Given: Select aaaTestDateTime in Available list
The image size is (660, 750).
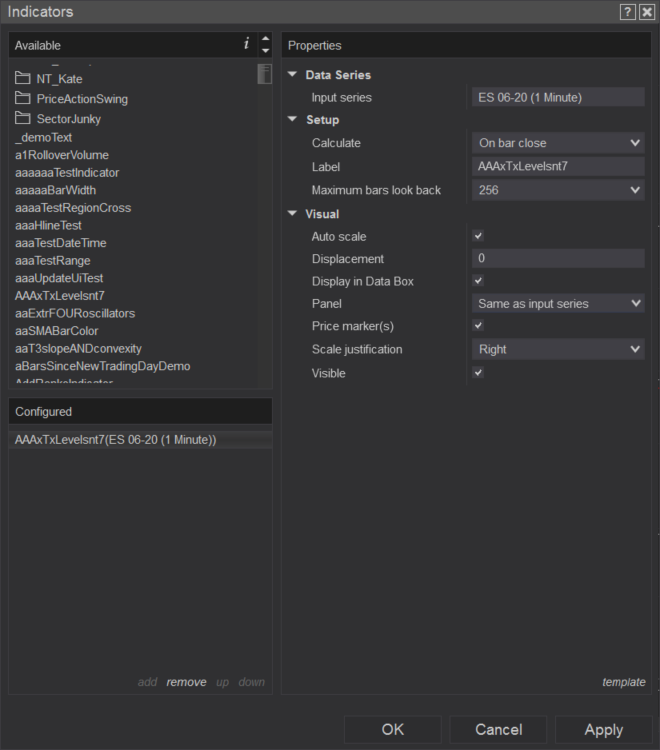Looking at the screenshot, I should point(60,243).
